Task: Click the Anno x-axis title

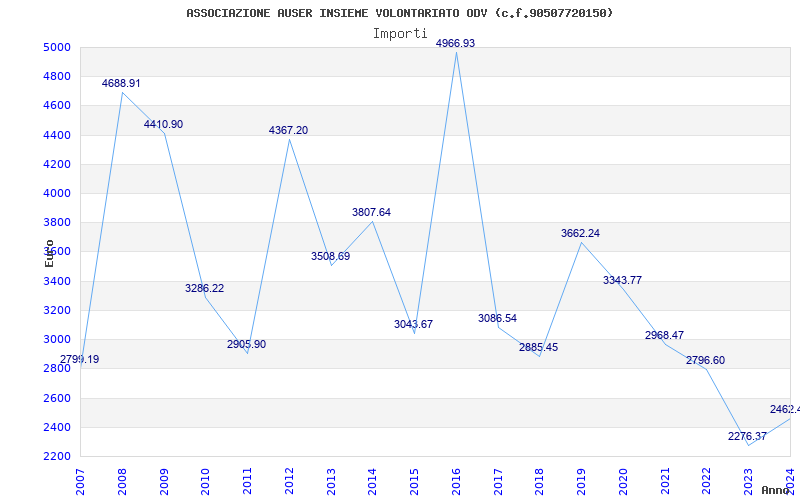Action: 775,490
